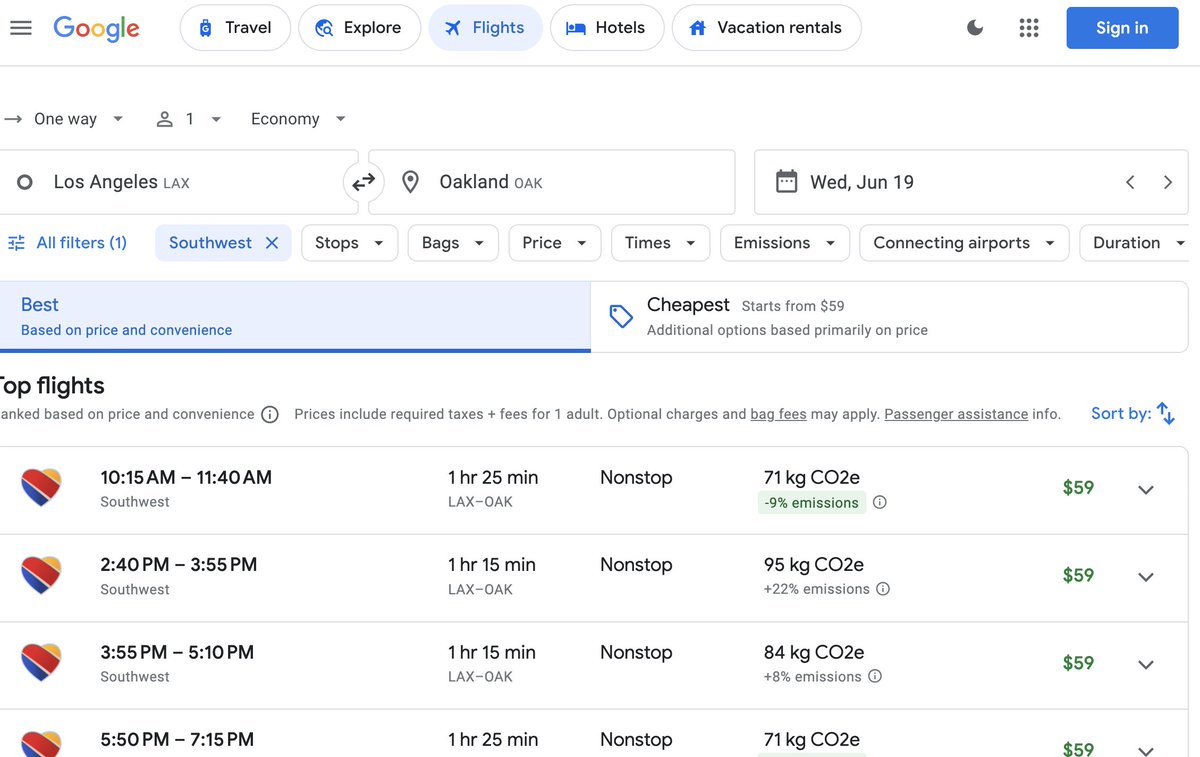Open the Hotels tab
This screenshot has width=1200, height=757.
coord(607,28)
